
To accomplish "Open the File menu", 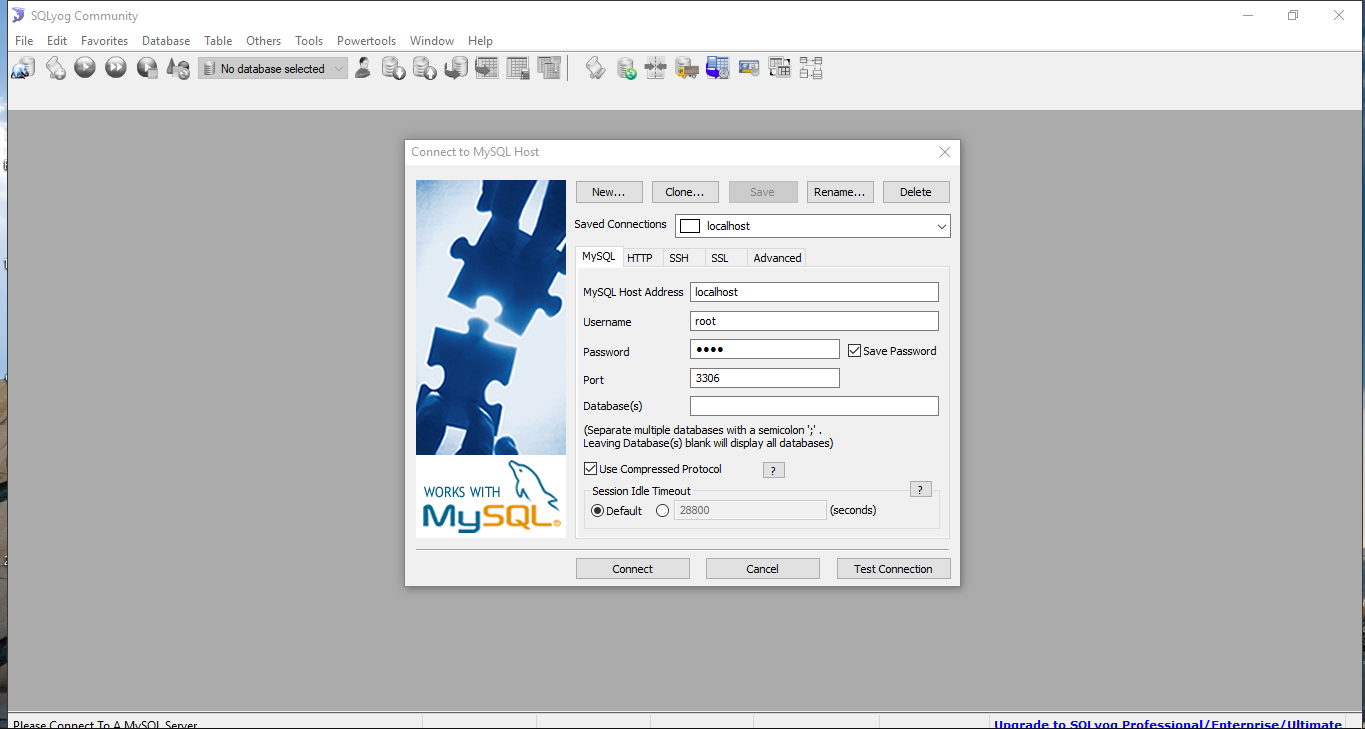I will click(24, 41).
